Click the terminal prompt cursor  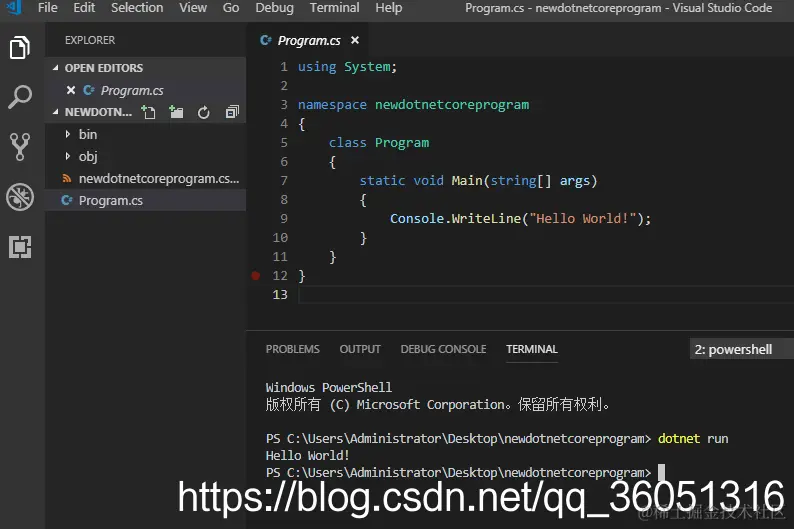point(661,472)
